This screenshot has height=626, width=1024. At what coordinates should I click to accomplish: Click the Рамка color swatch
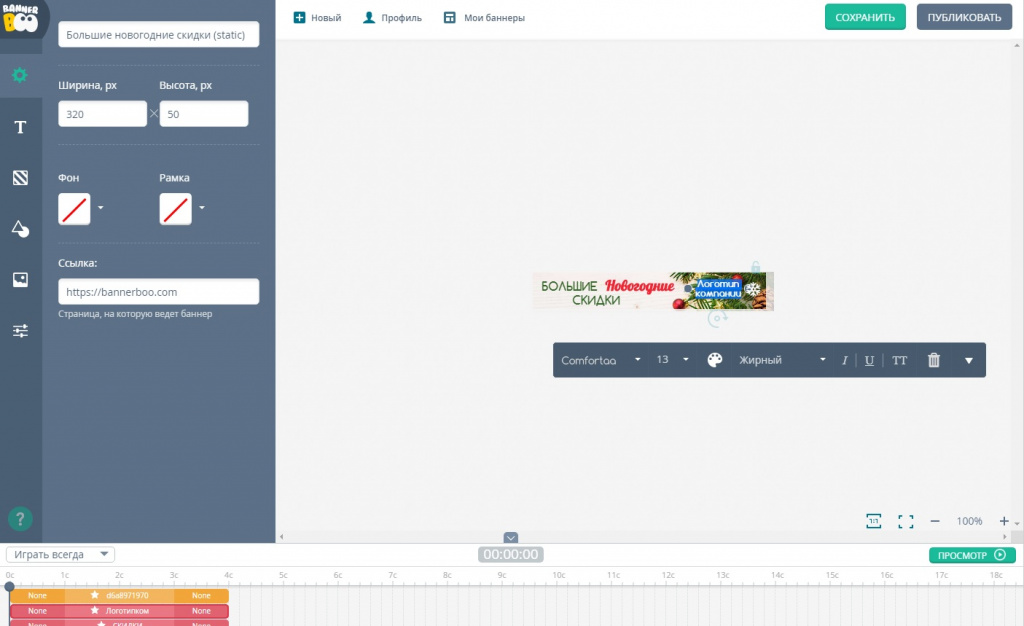pos(176,209)
